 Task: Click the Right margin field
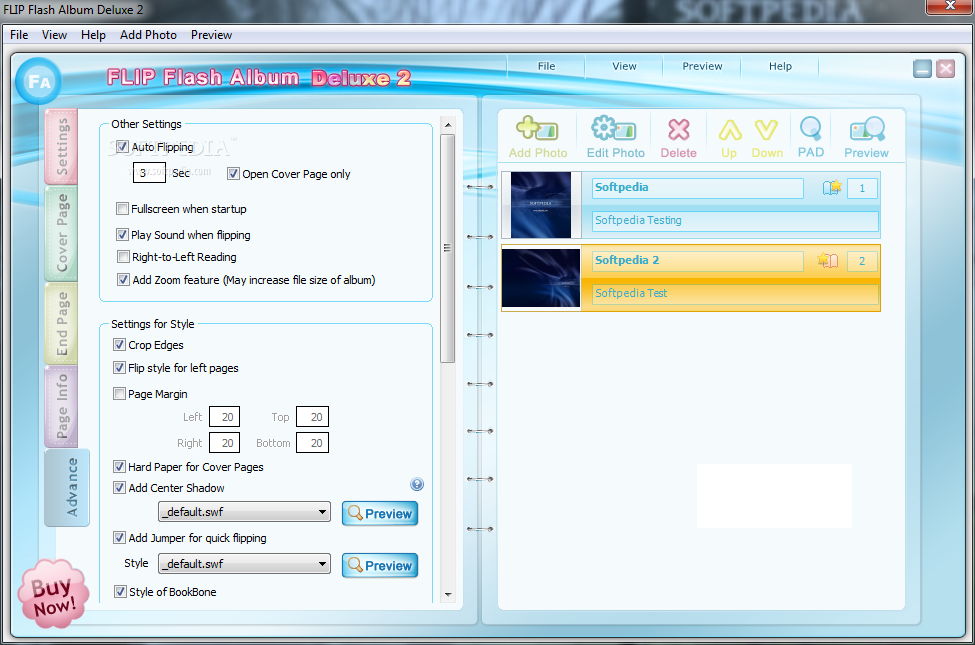[x=224, y=443]
